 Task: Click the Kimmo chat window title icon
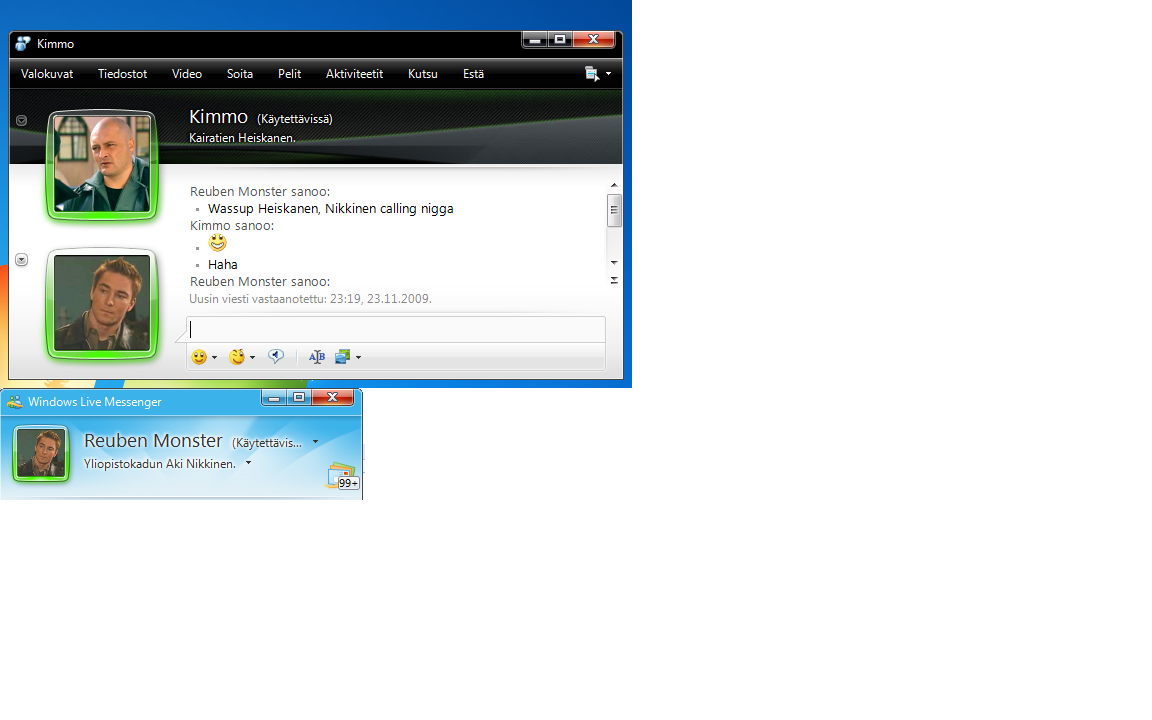click(23, 44)
